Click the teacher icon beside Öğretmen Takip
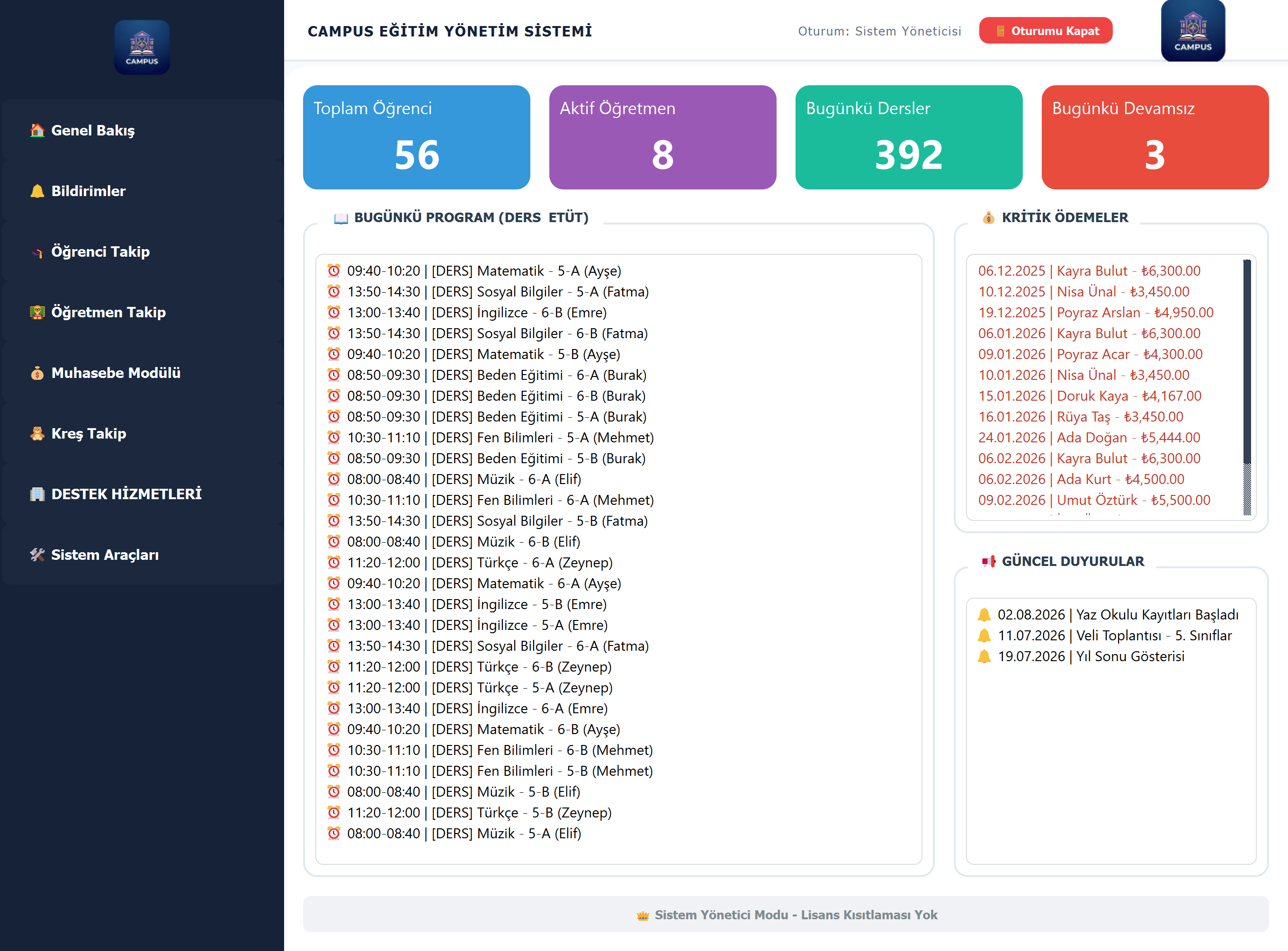 [x=37, y=312]
